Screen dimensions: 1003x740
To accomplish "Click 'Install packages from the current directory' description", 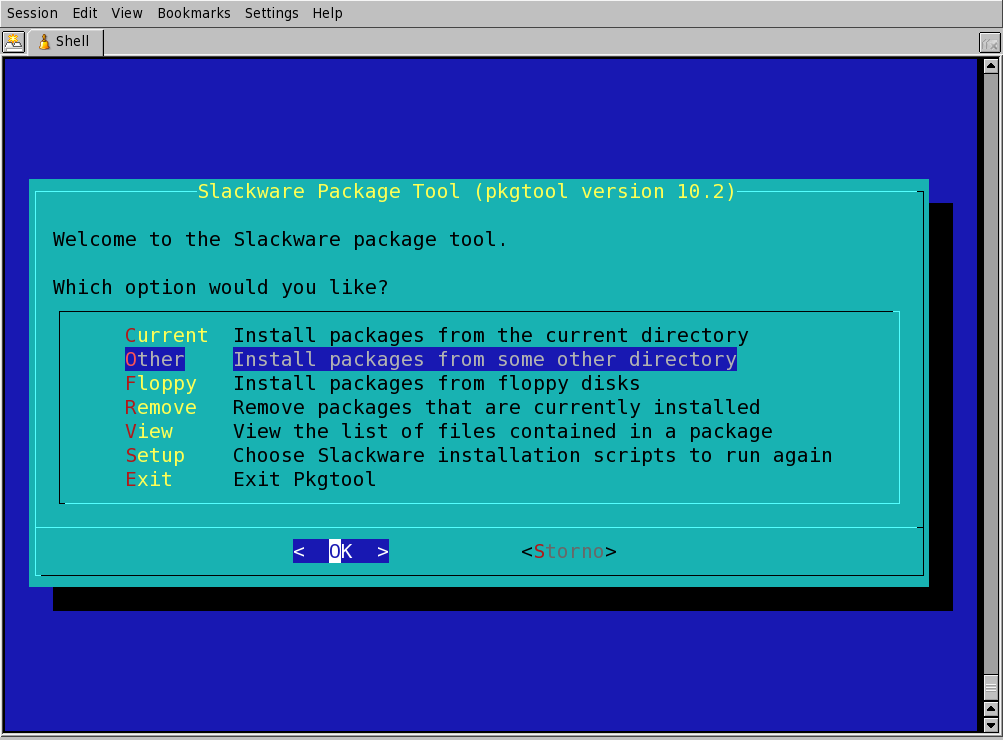I will 491,335.
